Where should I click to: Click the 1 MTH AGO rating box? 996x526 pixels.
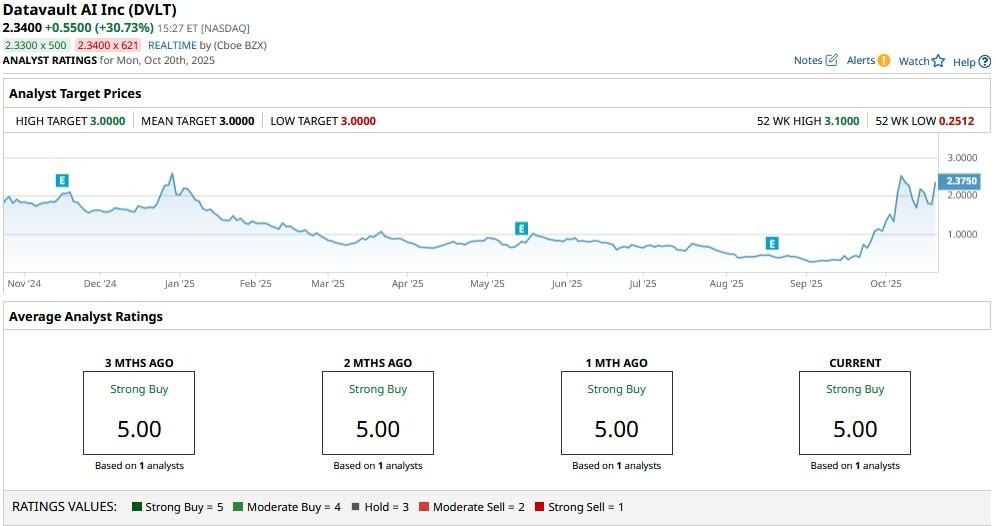pyautogui.click(x=616, y=412)
